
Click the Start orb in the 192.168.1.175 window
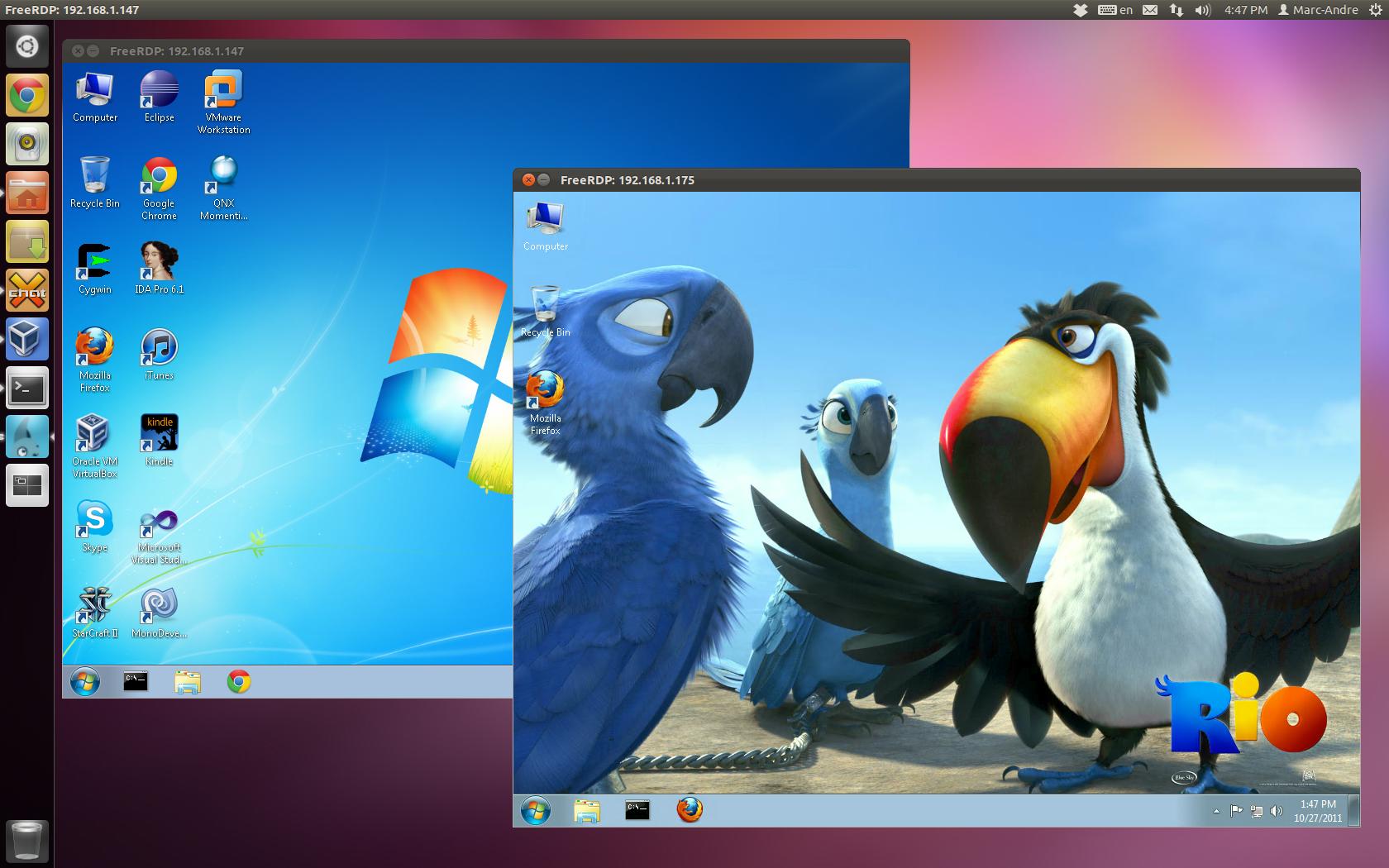(x=534, y=811)
